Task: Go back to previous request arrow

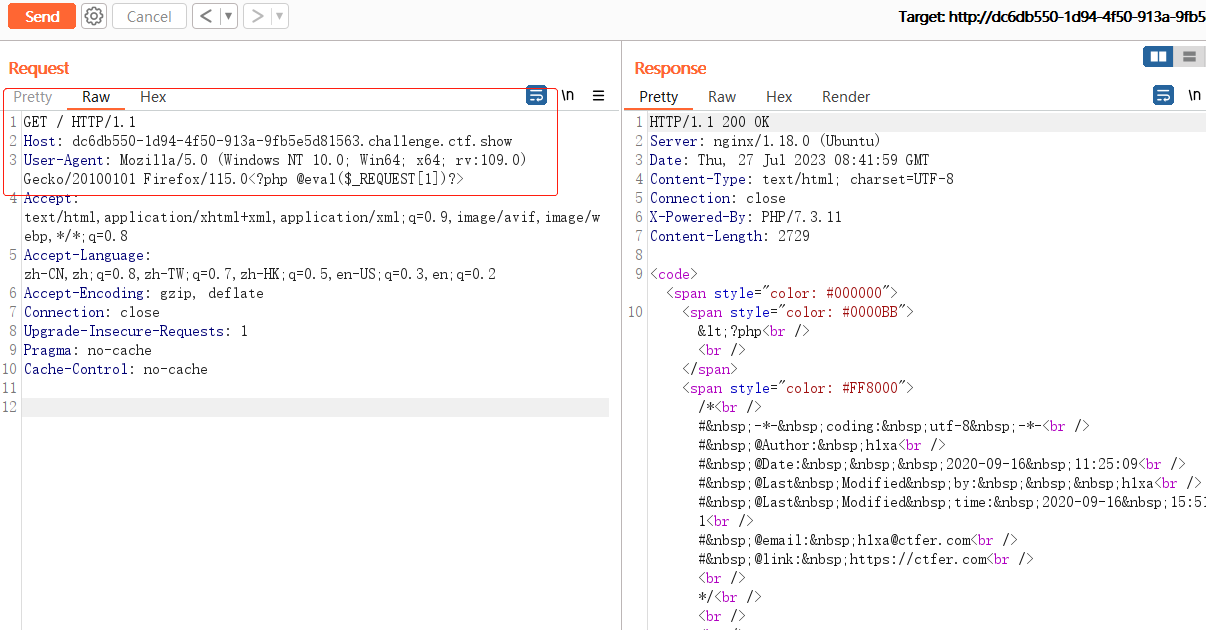Action: [x=205, y=16]
